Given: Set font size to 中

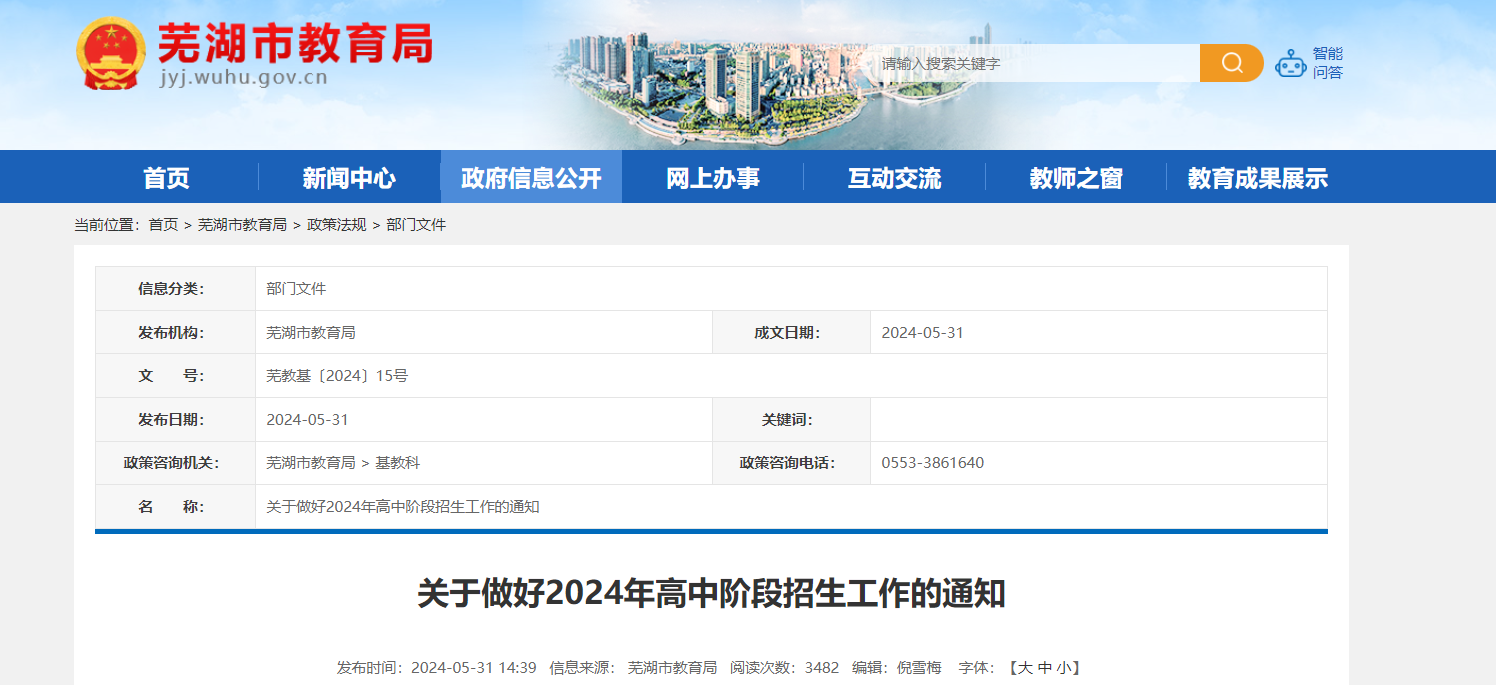Looking at the screenshot, I should click(1044, 668).
